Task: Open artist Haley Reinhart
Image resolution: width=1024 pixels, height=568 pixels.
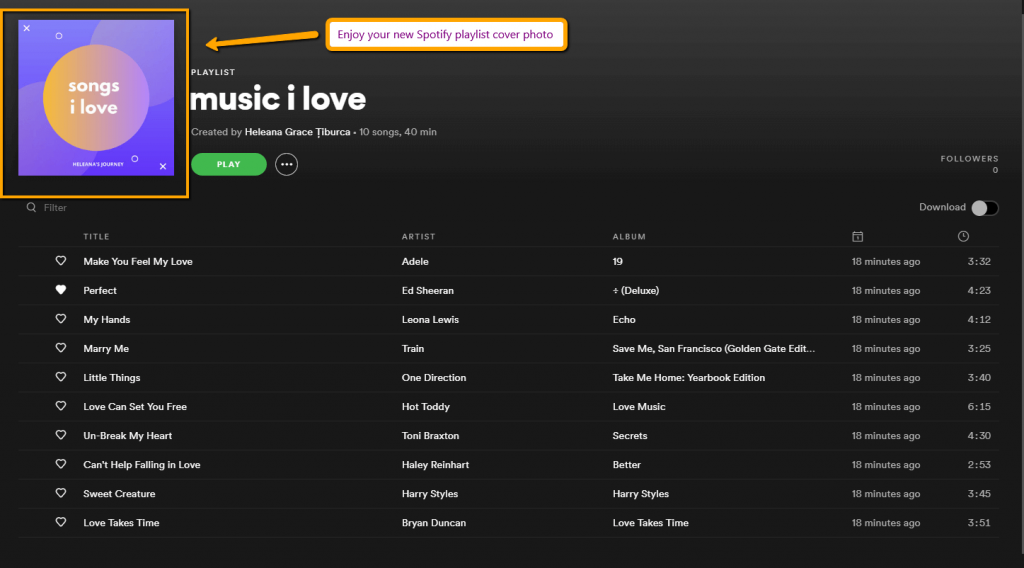Action: click(x=435, y=465)
